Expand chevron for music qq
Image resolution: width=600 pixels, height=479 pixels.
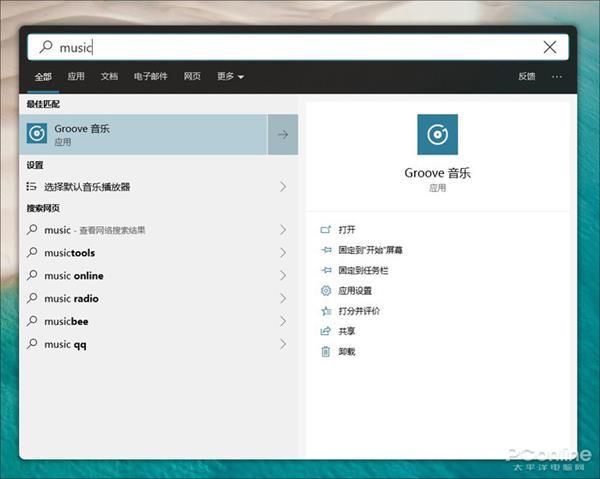coord(283,344)
